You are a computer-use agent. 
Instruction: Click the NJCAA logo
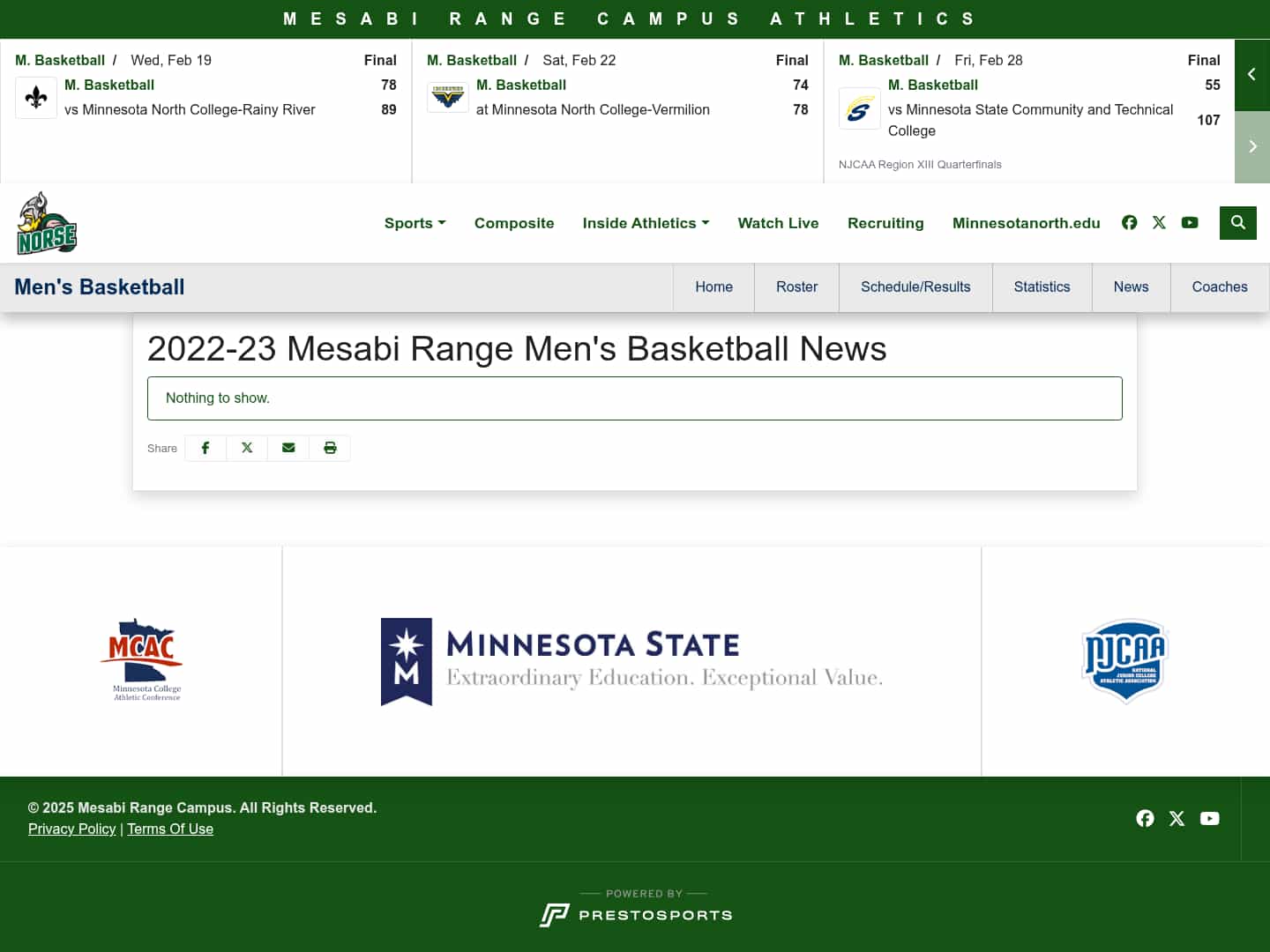click(1124, 661)
